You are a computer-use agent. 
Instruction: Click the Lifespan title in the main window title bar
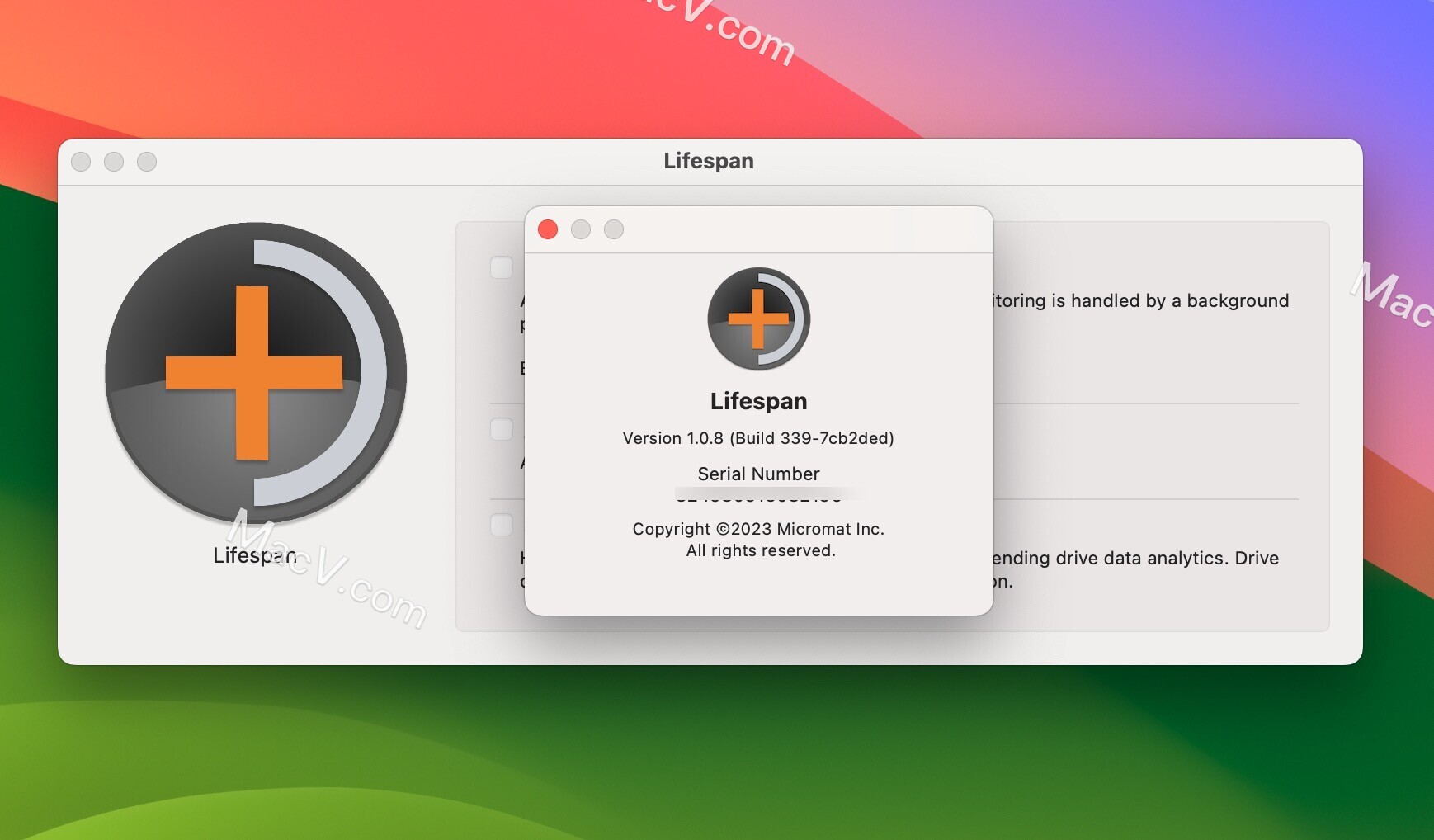coord(709,161)
